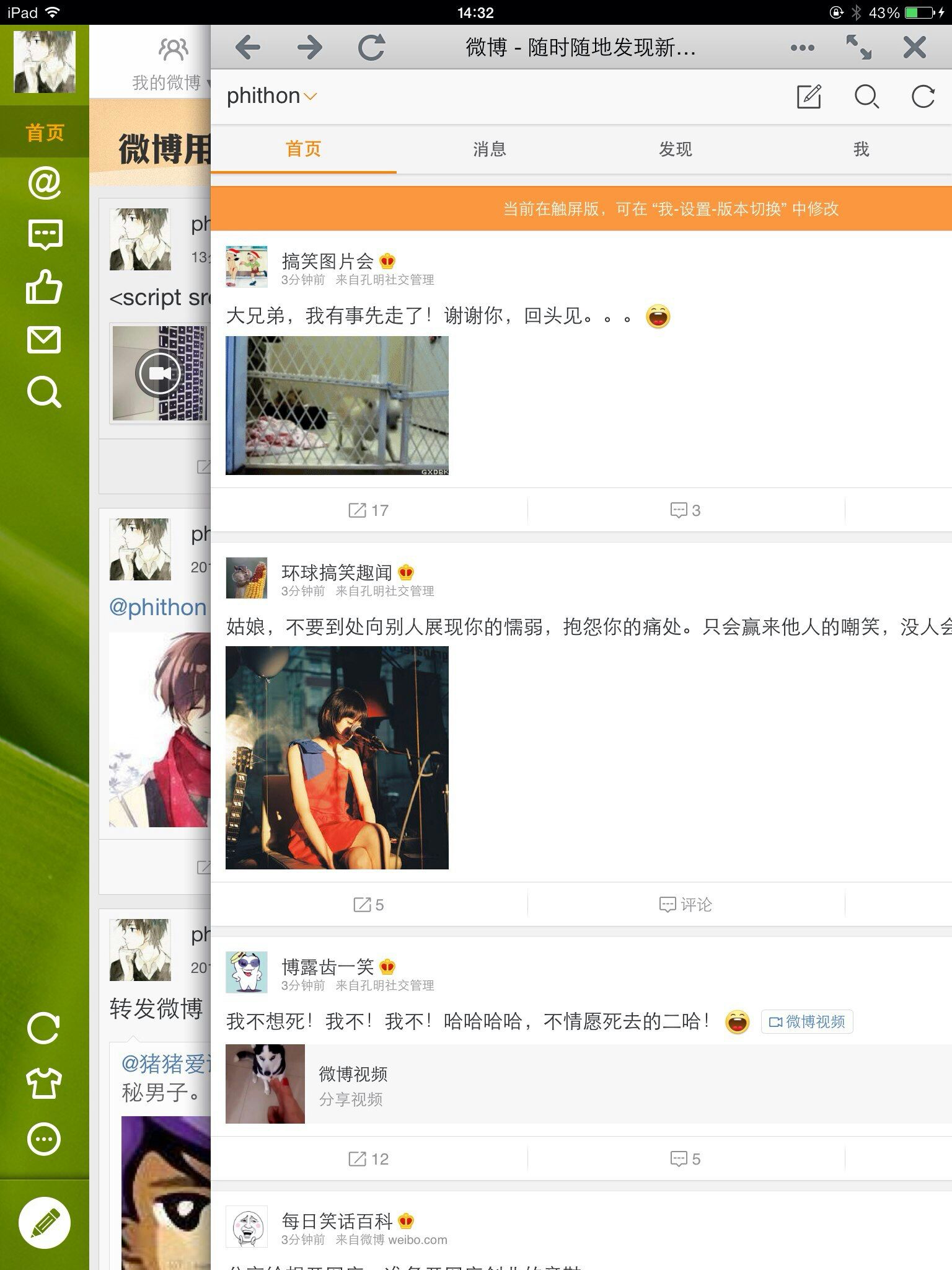Open profile avatar in sidebar
Screen dimensions: 952x1270
click(x=45, y=62)
